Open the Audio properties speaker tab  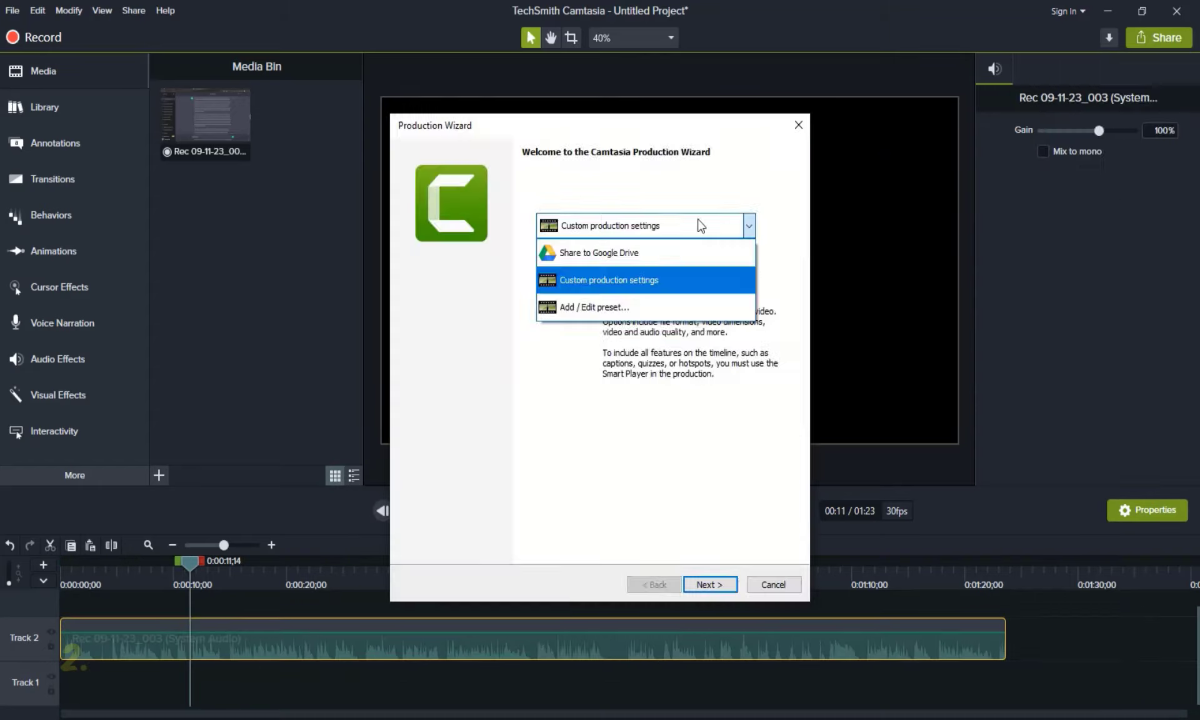click(x=994, y=69)
